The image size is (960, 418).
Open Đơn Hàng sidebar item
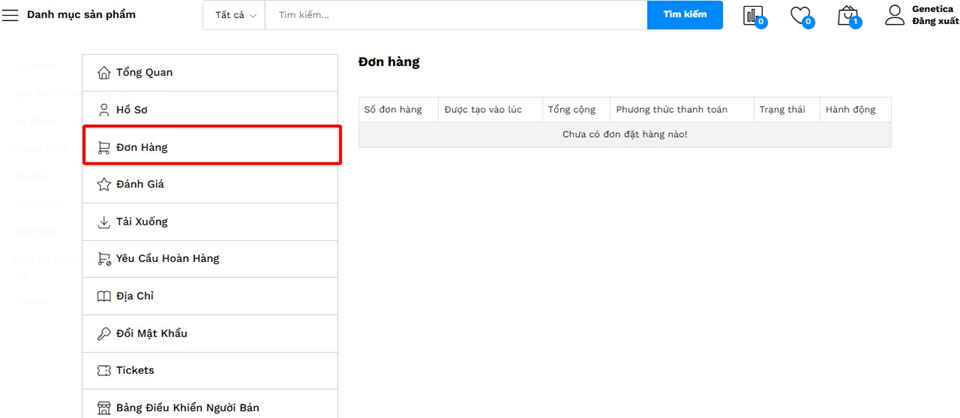[x=141, y=147]
